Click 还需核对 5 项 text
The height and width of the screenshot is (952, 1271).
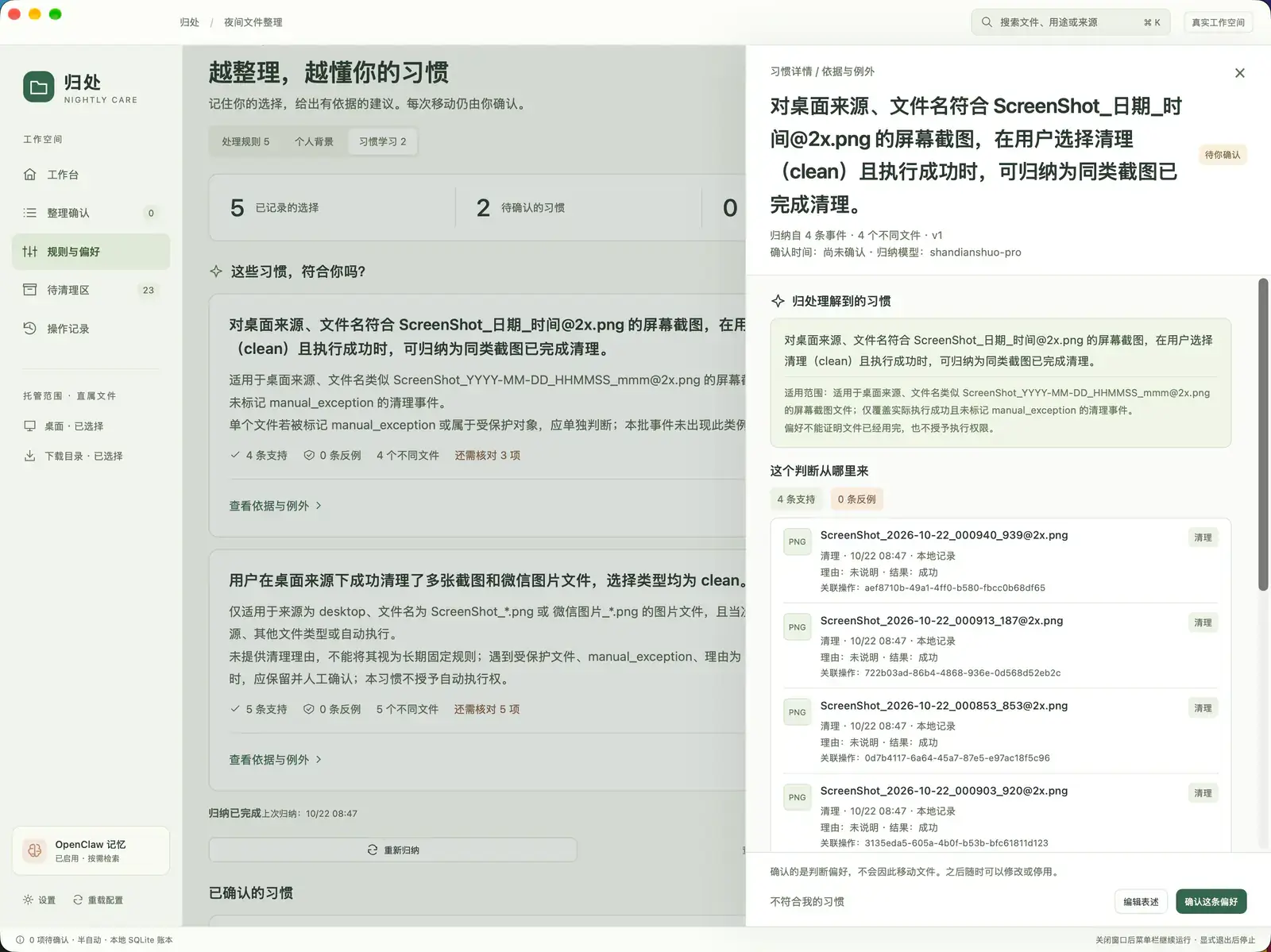487,709
